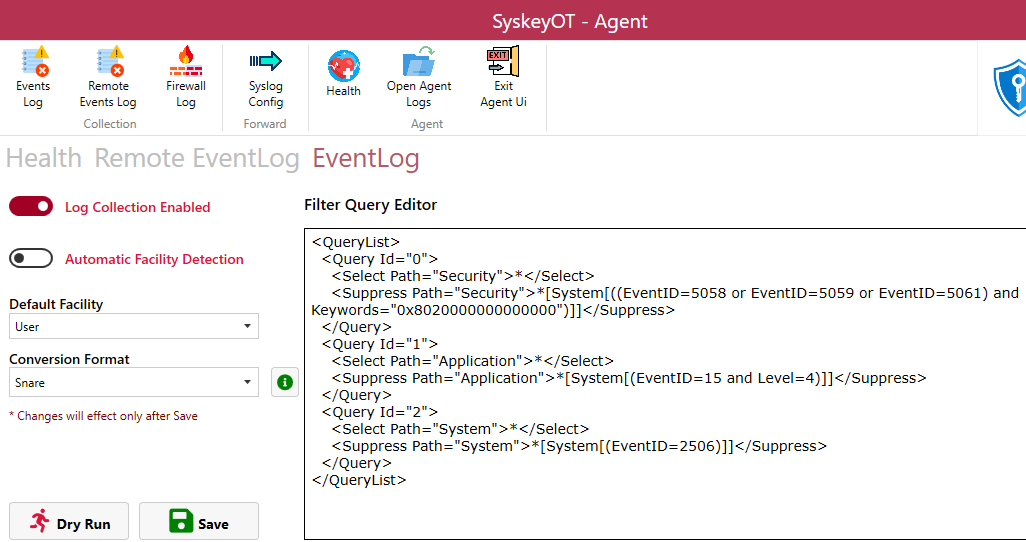Image resolution: width=1026 pixels, height=542 pixels.
Task: Click the Dry Run button
Action: point(69,522)
